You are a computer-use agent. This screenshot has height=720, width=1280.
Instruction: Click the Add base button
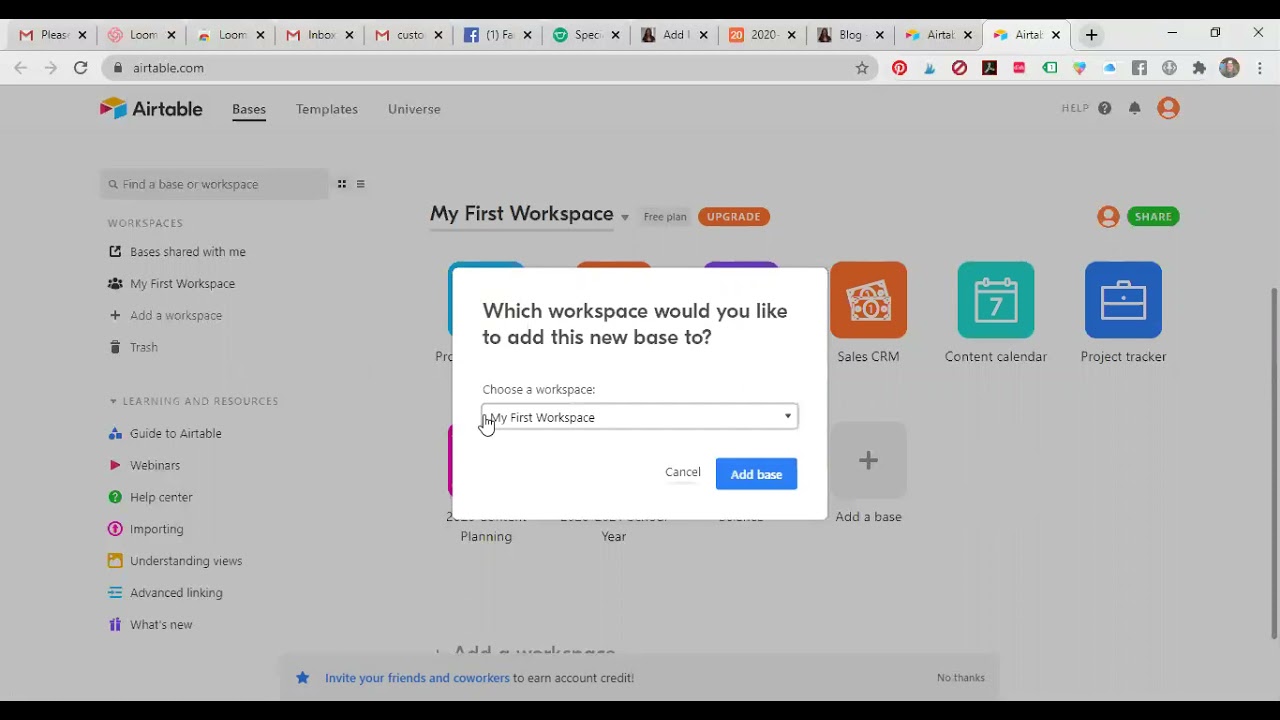[x=756, y=474]
